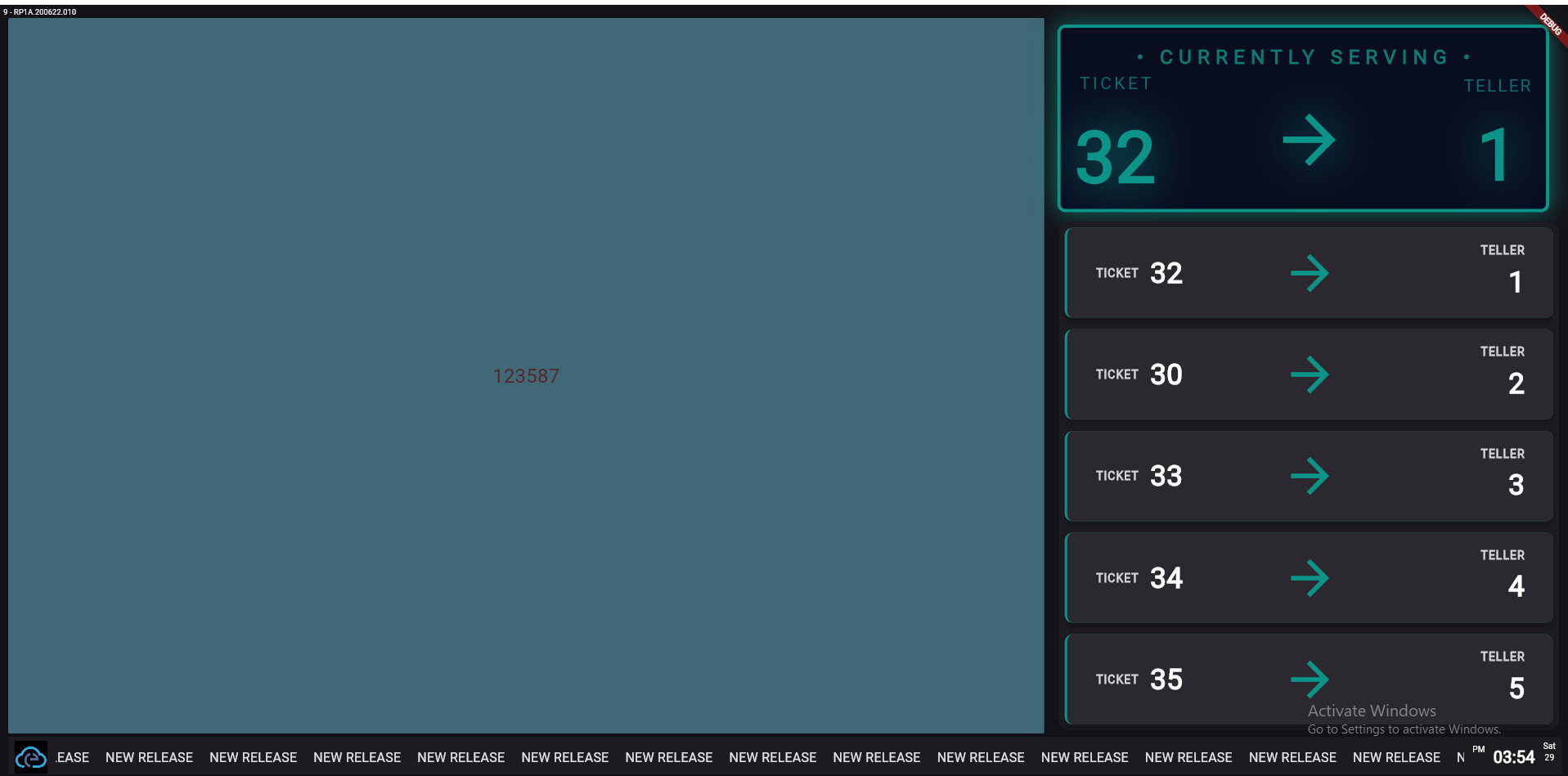The width and height of the screenshot is (1568, 776).
Task: Click ticket number 30 in the list
Action: (1166, 375)
